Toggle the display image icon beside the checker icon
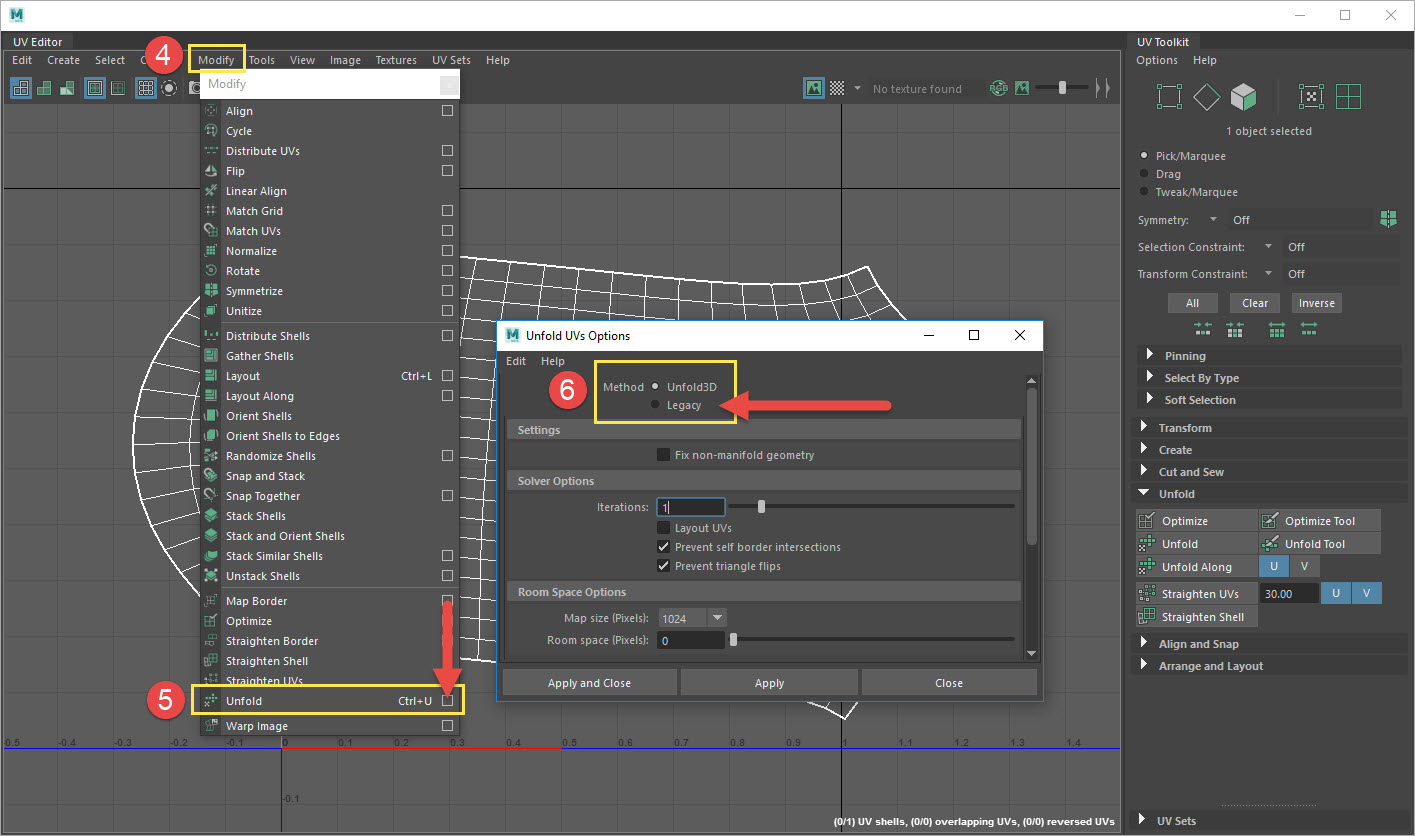The width and height of the screenshot is (1415, 836). (814, 88)
